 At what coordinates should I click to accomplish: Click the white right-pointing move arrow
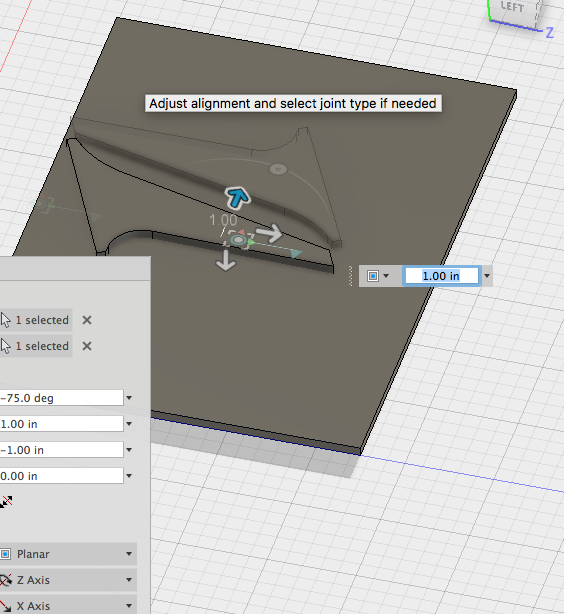269,233
